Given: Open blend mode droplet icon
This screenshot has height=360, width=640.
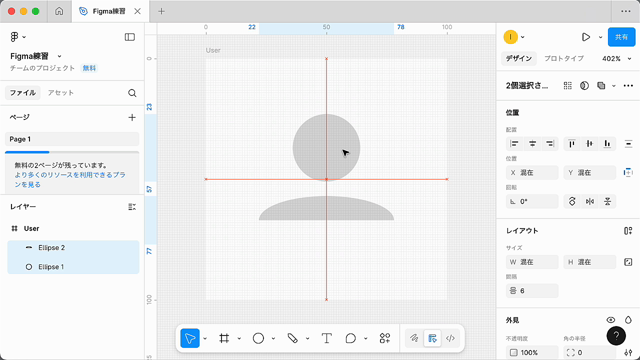Looking at the screenshot, I should (x=628, y=320).
